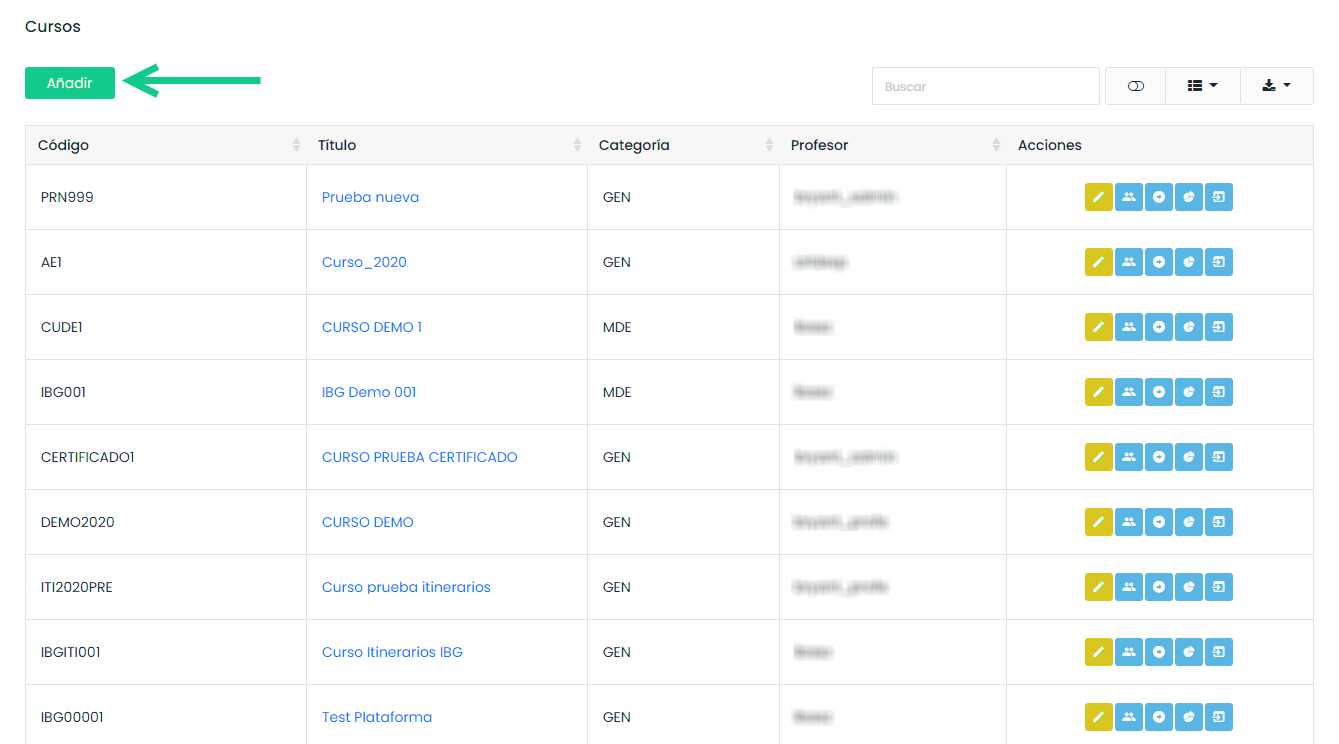Viewport: 1339px width, 744px height.
Task: Click enter icon for IBG00001 course
Action: (x=1218, y=717)
